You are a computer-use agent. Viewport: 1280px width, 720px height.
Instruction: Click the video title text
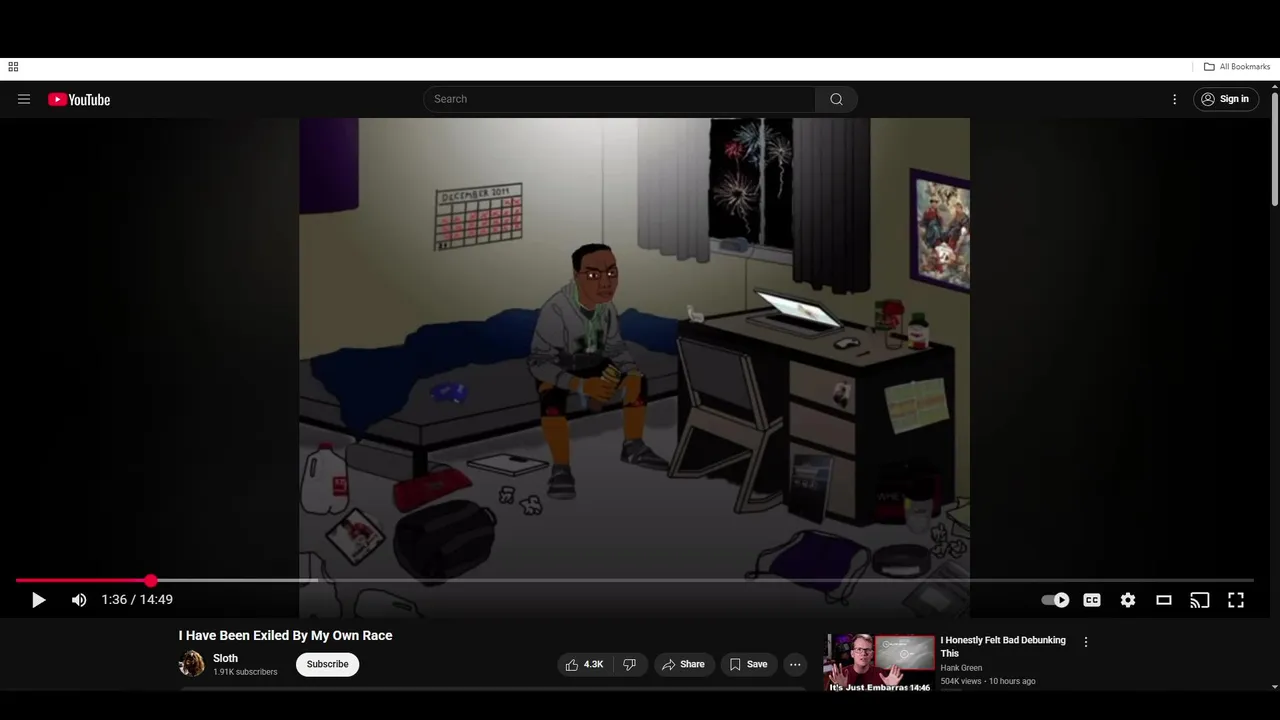point(286,635)
